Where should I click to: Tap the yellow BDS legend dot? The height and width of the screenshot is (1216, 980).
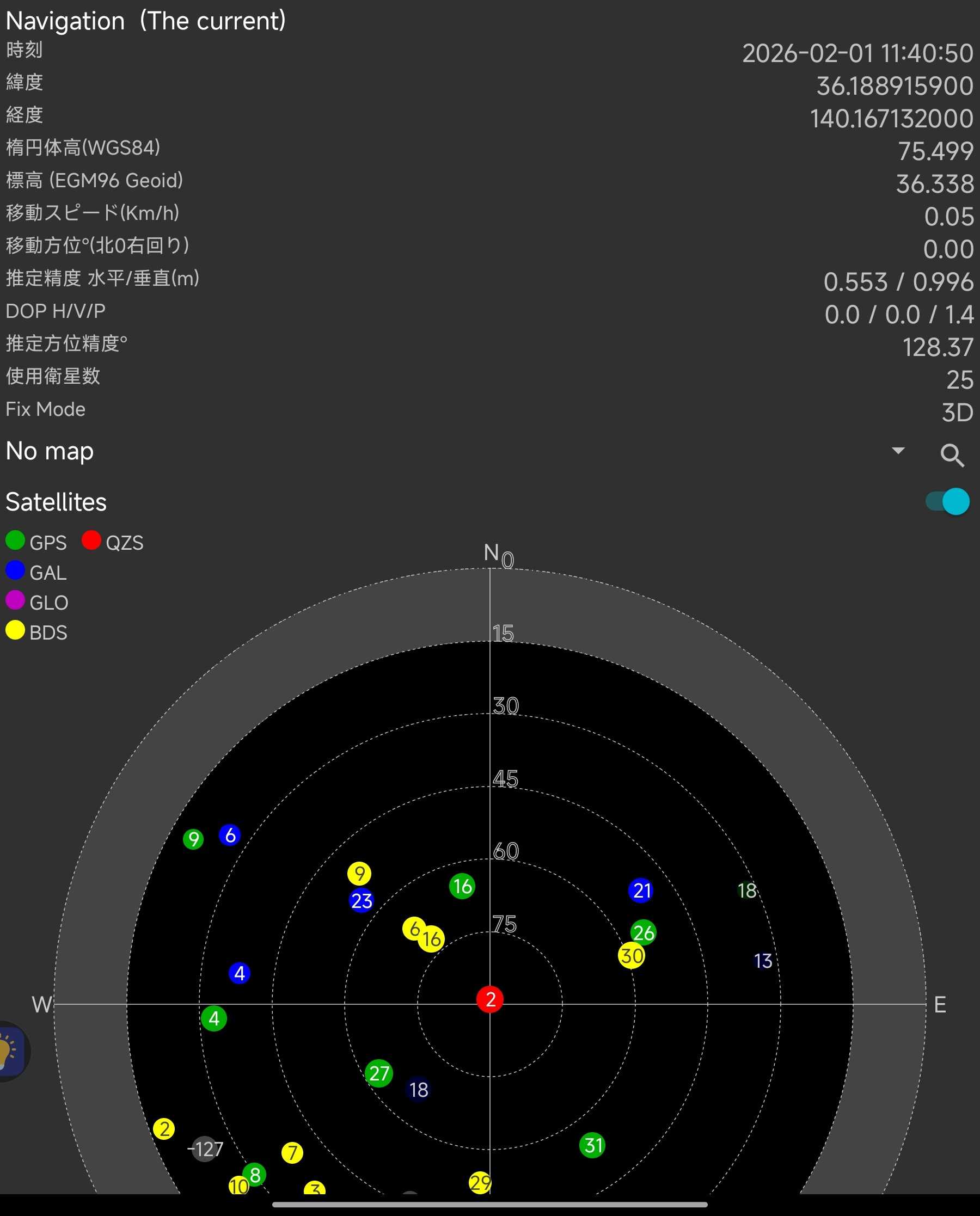pos(15,630)
